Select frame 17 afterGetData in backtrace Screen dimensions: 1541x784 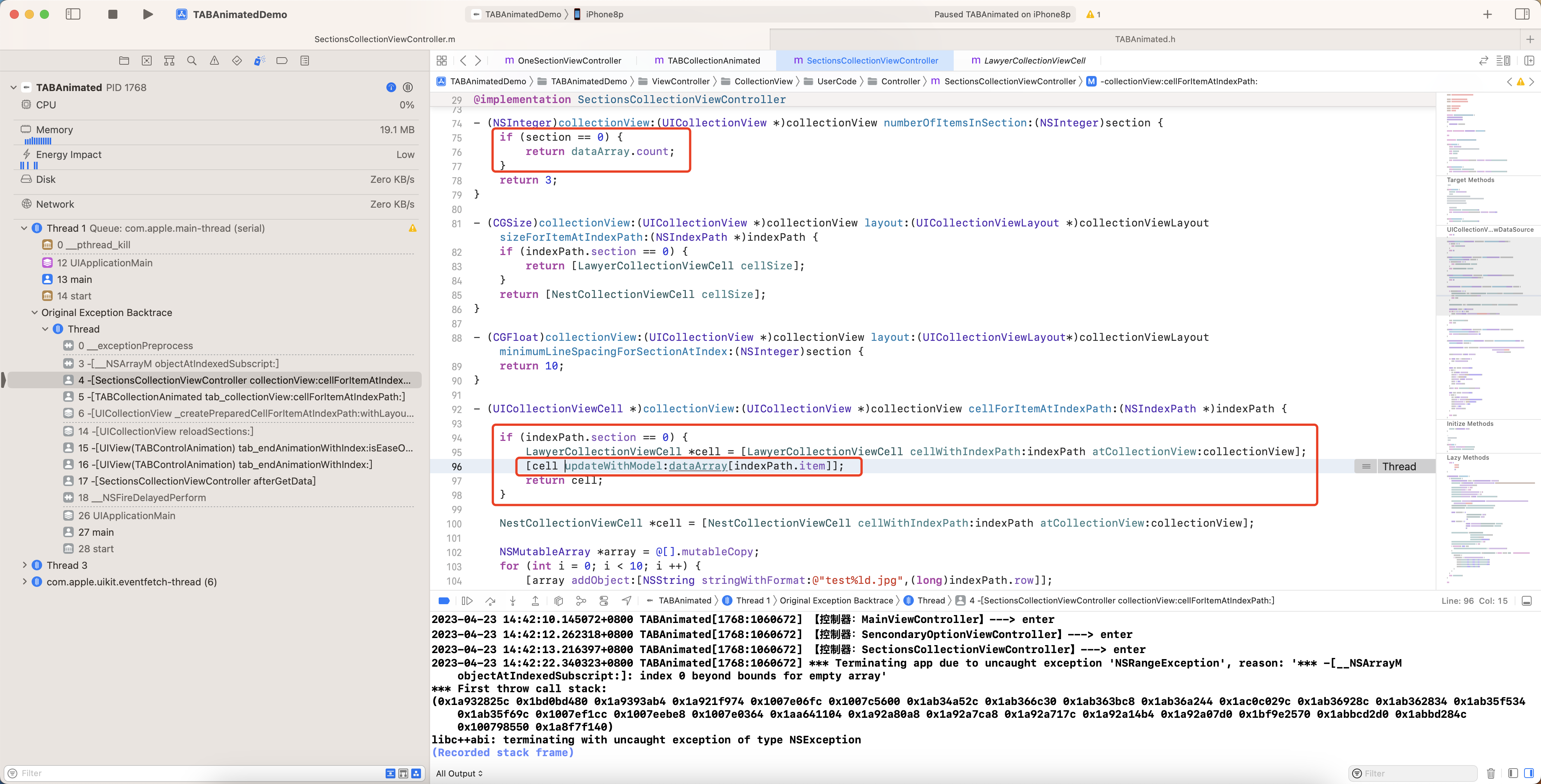[x=197, y=481]
